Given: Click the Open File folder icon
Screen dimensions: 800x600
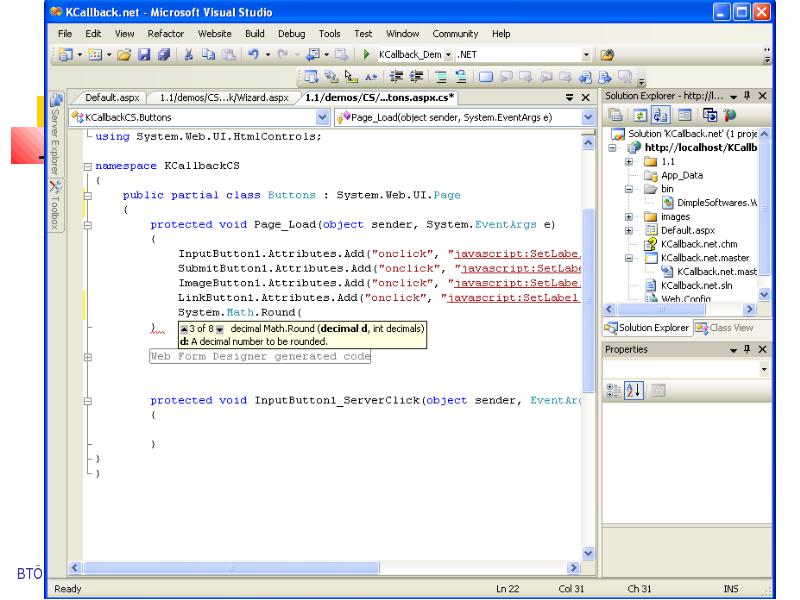Looking at the screenshot, I should [124, 55].
